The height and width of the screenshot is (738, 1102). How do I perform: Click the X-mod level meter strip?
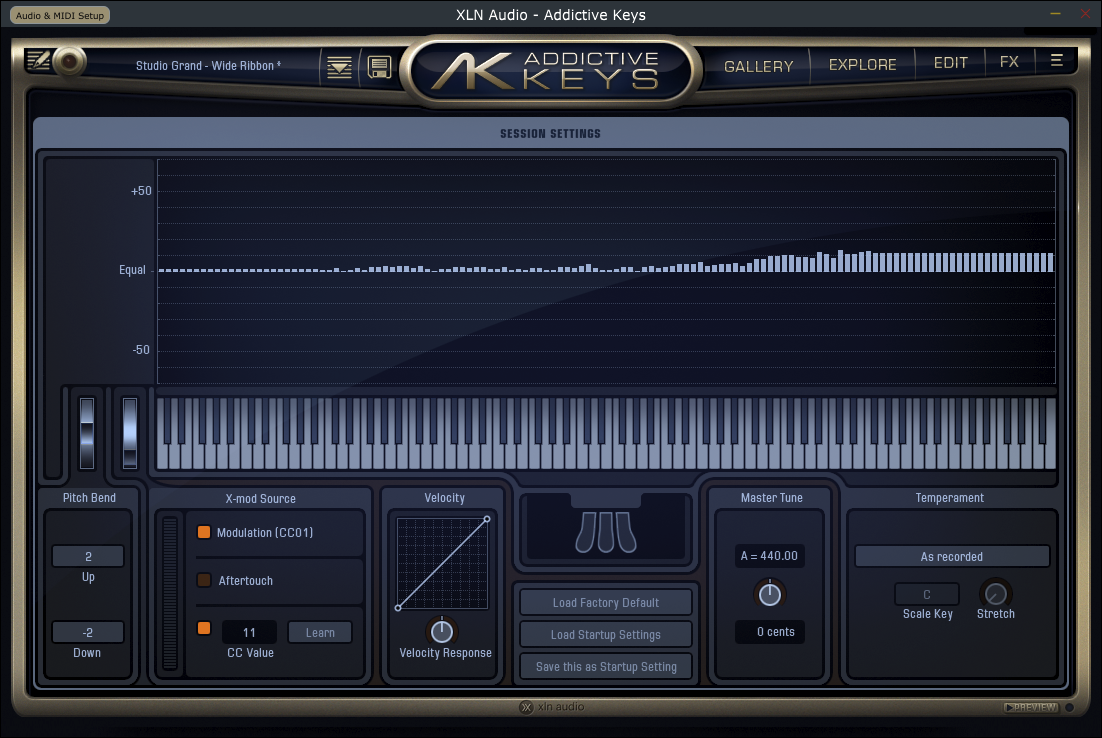click(x=170, y=594)
